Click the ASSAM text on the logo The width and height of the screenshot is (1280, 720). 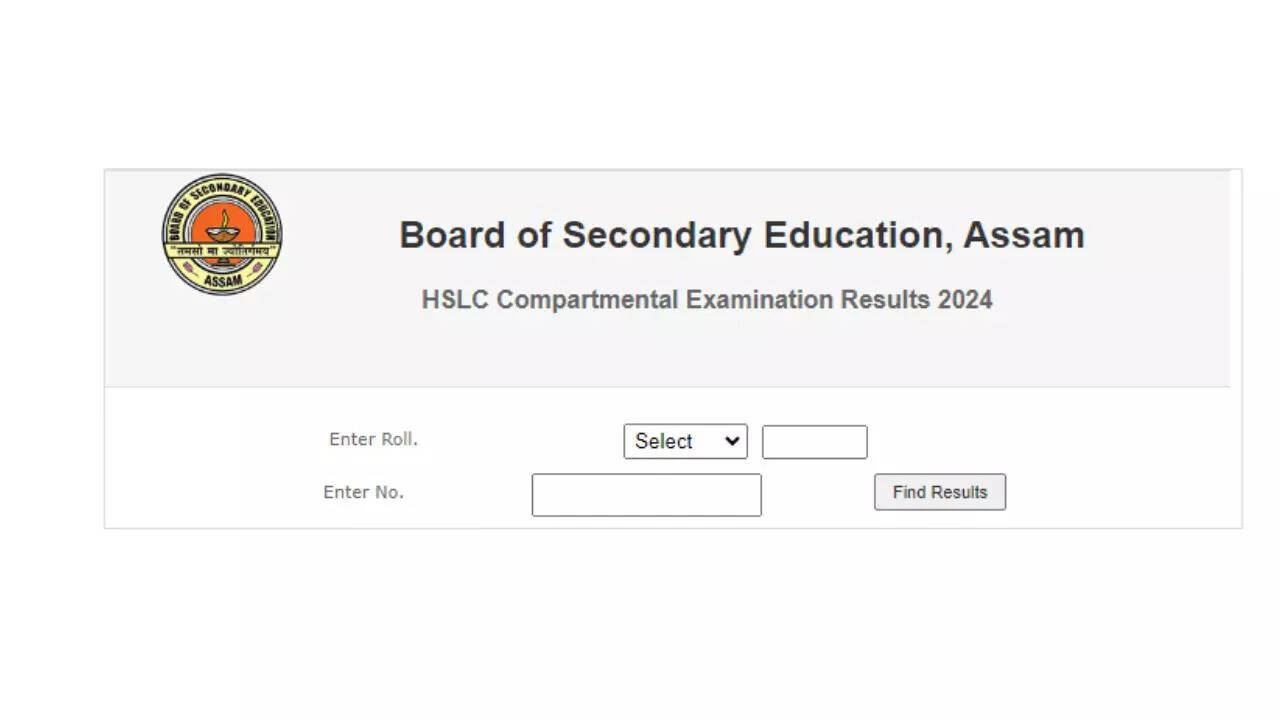click(222, 281)
